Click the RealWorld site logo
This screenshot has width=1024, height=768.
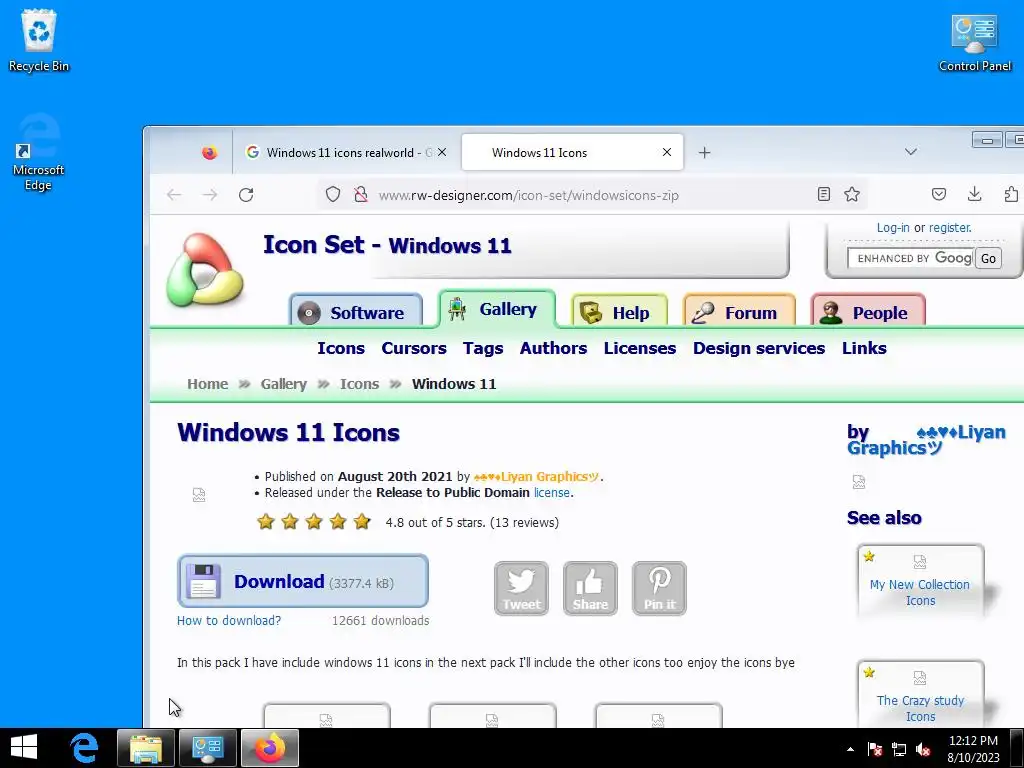pyautogui.click(x=205, y=269)
